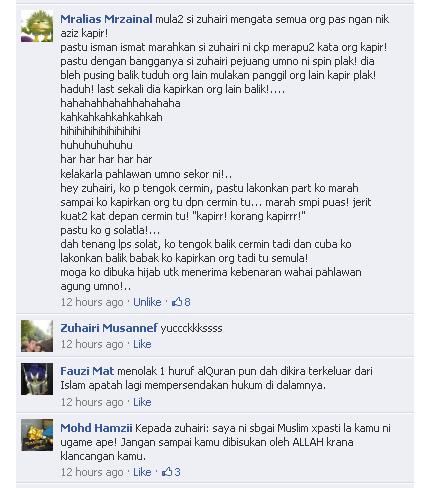Unlike Mralias Mrzainal's comment
Screen dimensions: 440x488
[147, 302]
